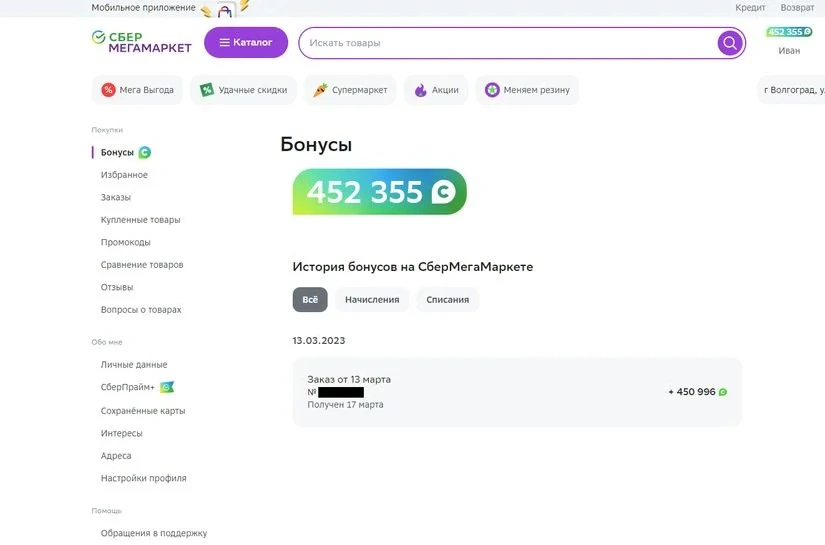Image resolution: width=825 pixels, height=545 pixels.
Task: Click the large 452 355 bonus balance card
Action: (379, 191)
